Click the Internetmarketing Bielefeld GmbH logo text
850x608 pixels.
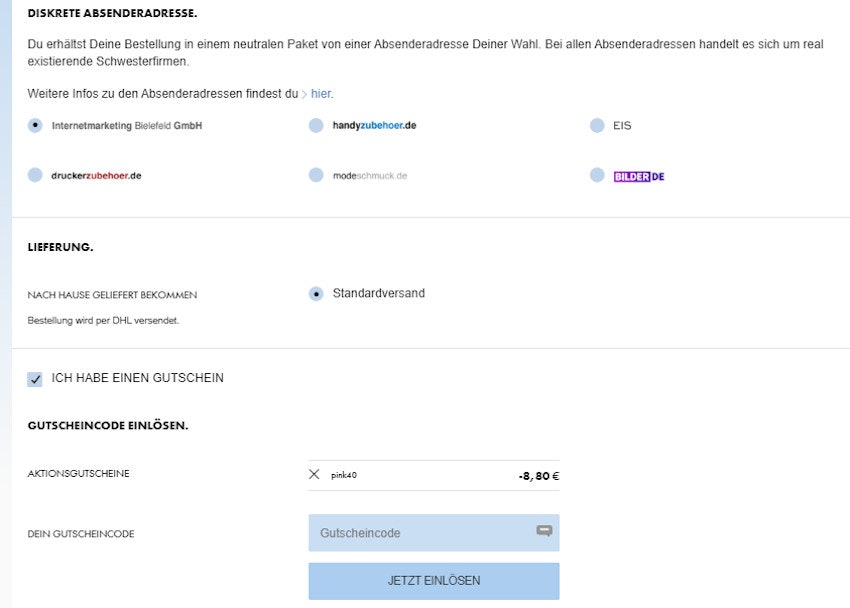tap(127, 126)
